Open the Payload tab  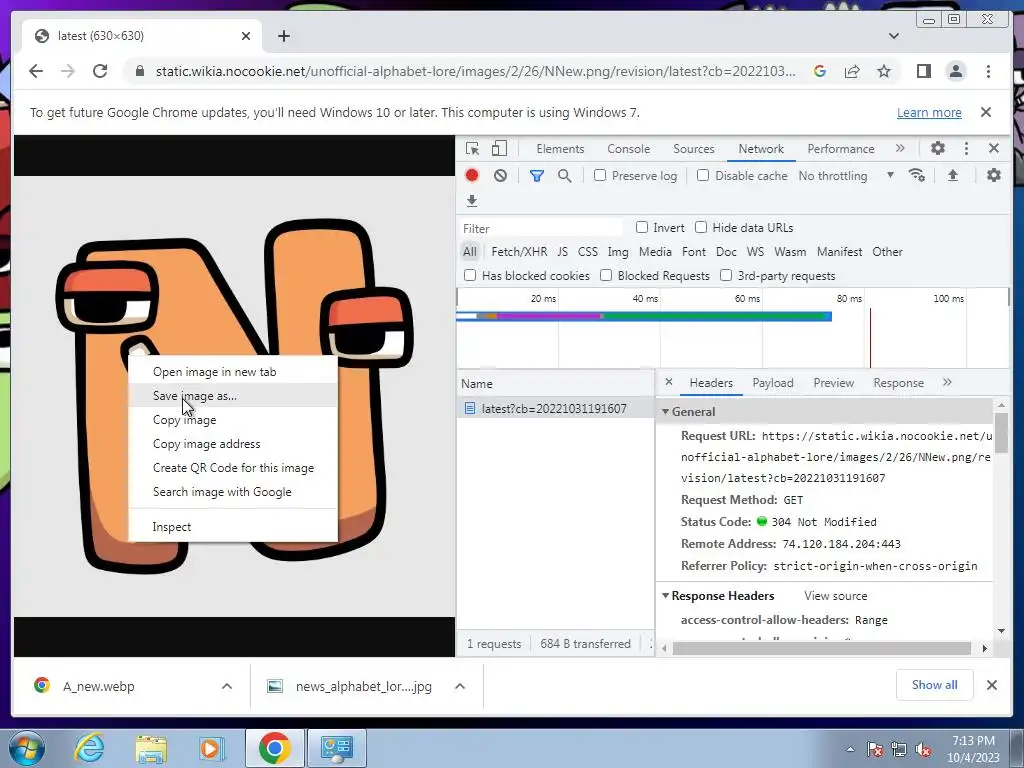773,383
